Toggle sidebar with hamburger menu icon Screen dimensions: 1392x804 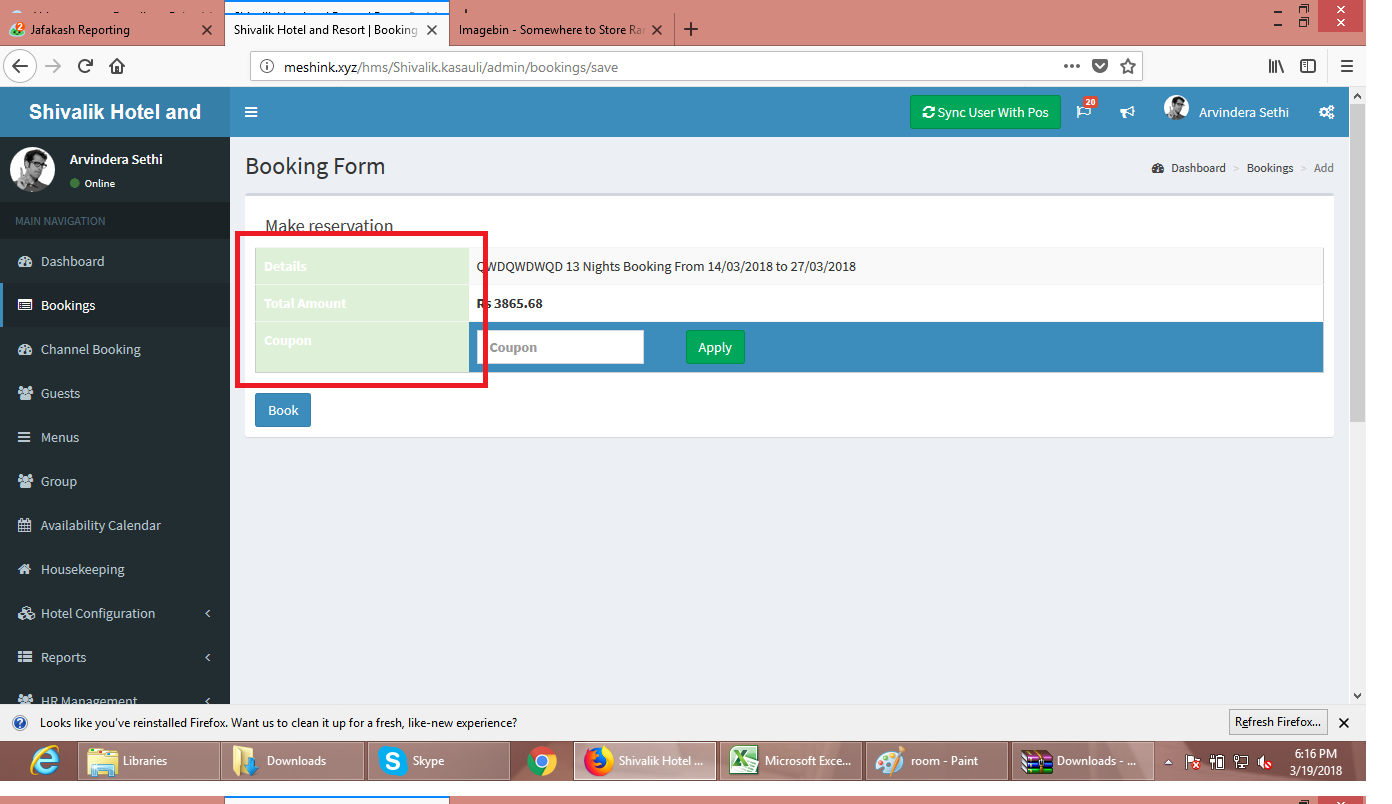[251, 112]
